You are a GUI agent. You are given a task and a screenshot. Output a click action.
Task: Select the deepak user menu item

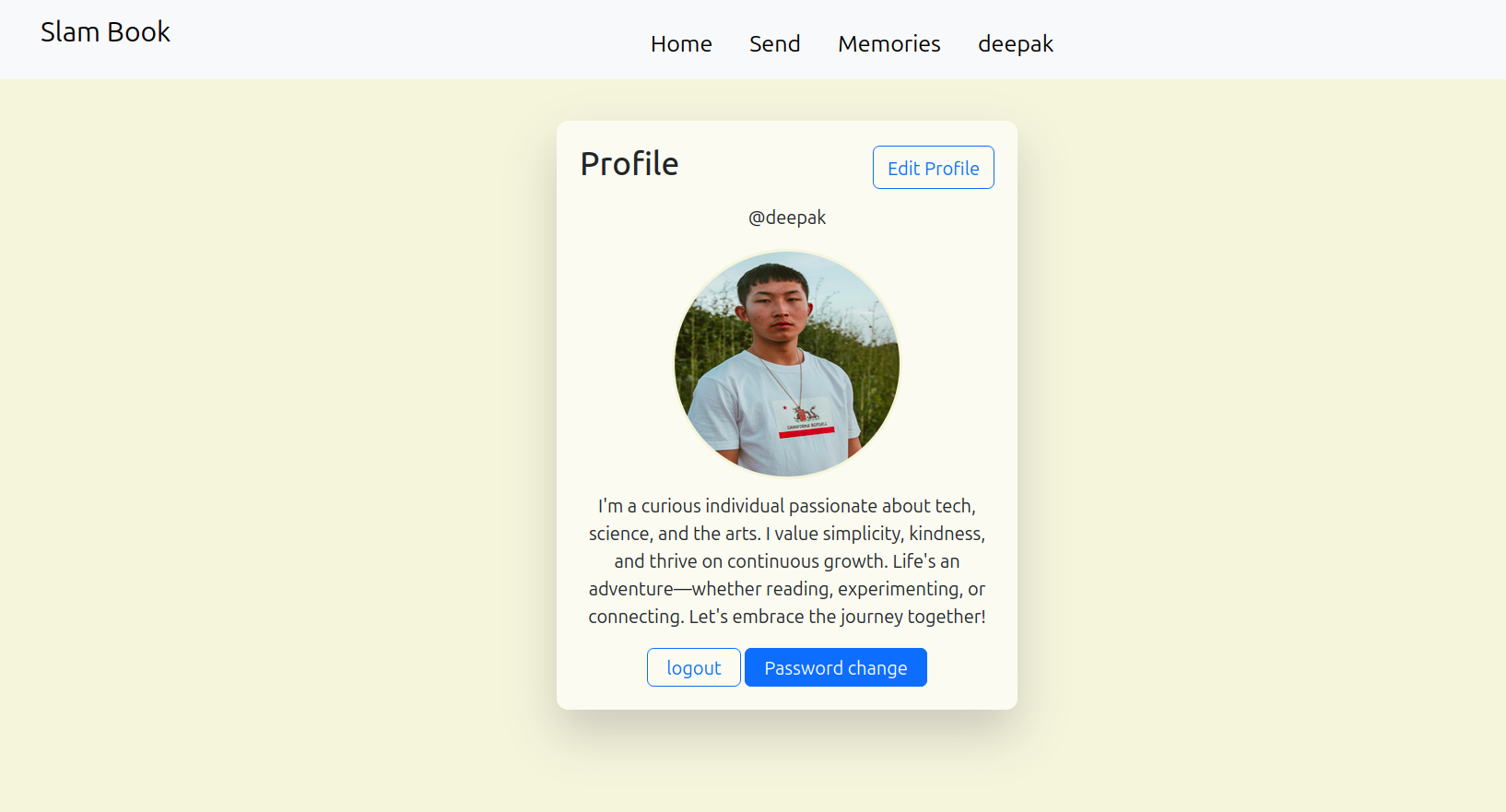(1015, 43)
